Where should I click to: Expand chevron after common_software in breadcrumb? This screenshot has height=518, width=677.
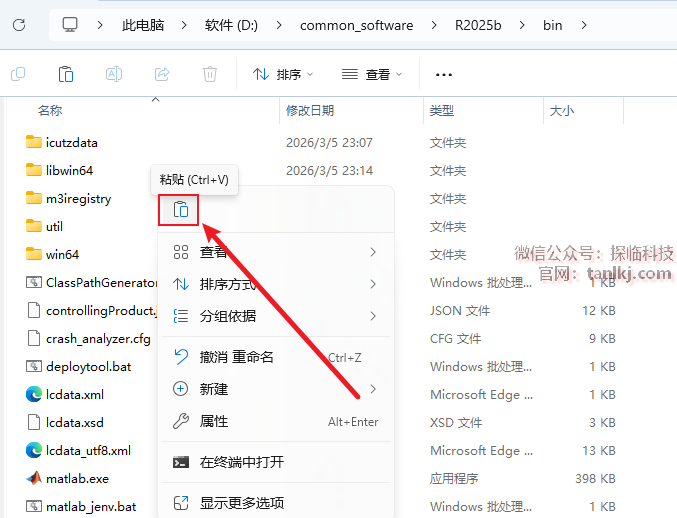tap(434, 25)
